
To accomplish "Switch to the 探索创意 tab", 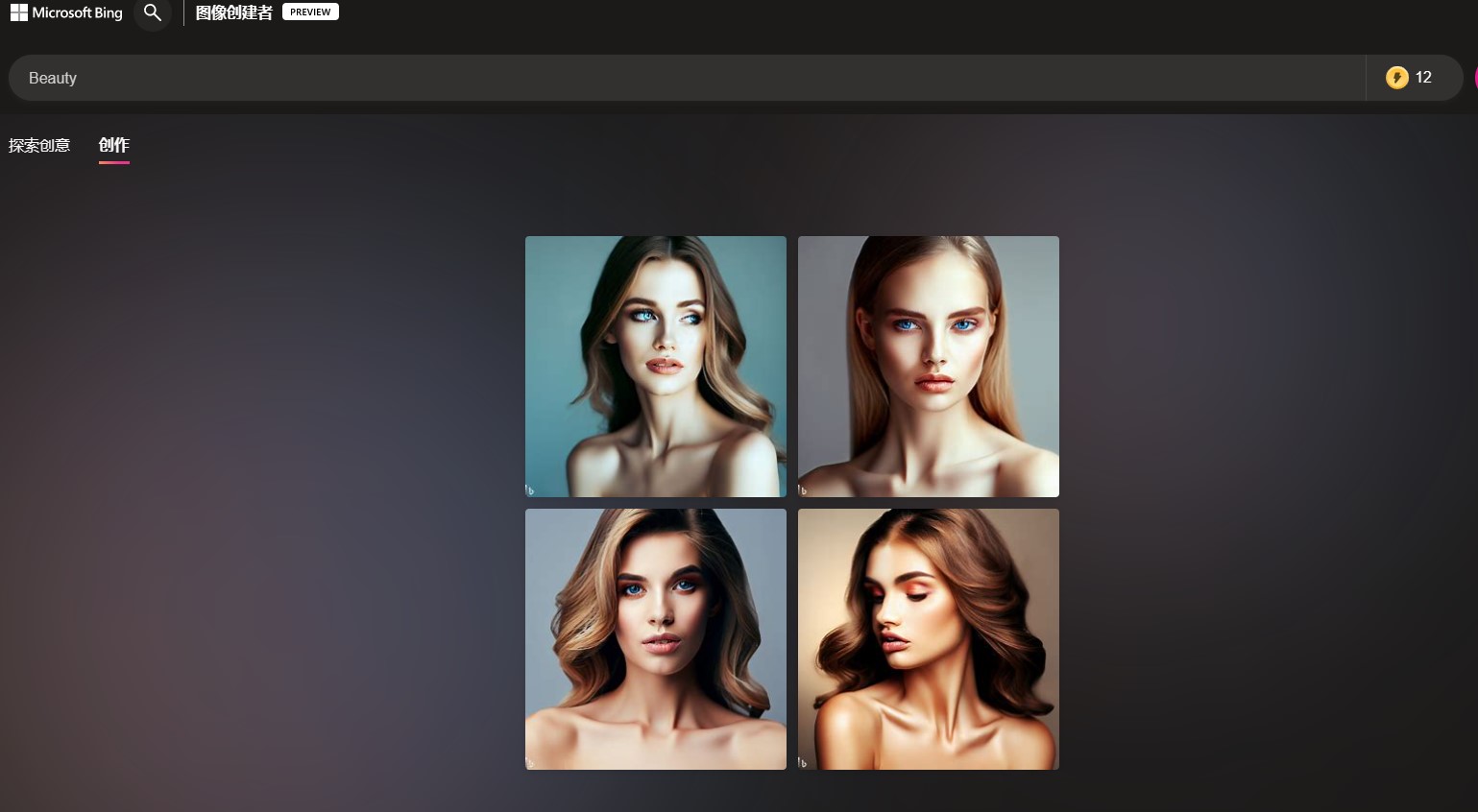I will [39, 146].
